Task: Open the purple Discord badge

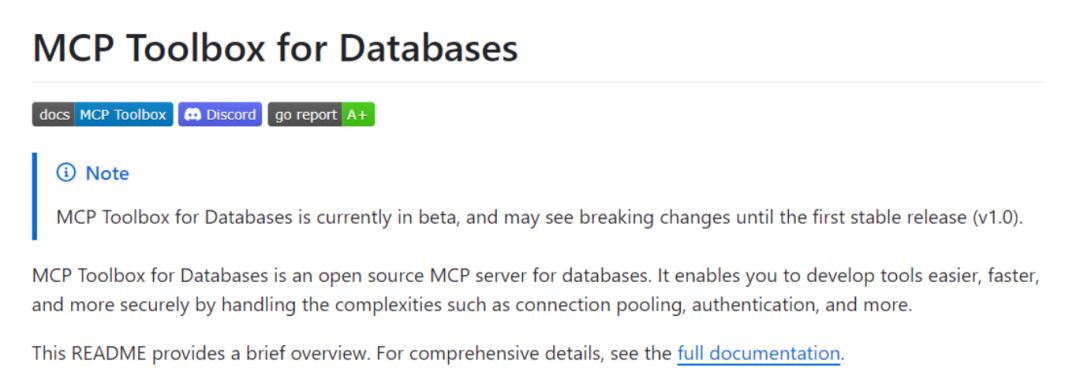Action: point(220,114)
